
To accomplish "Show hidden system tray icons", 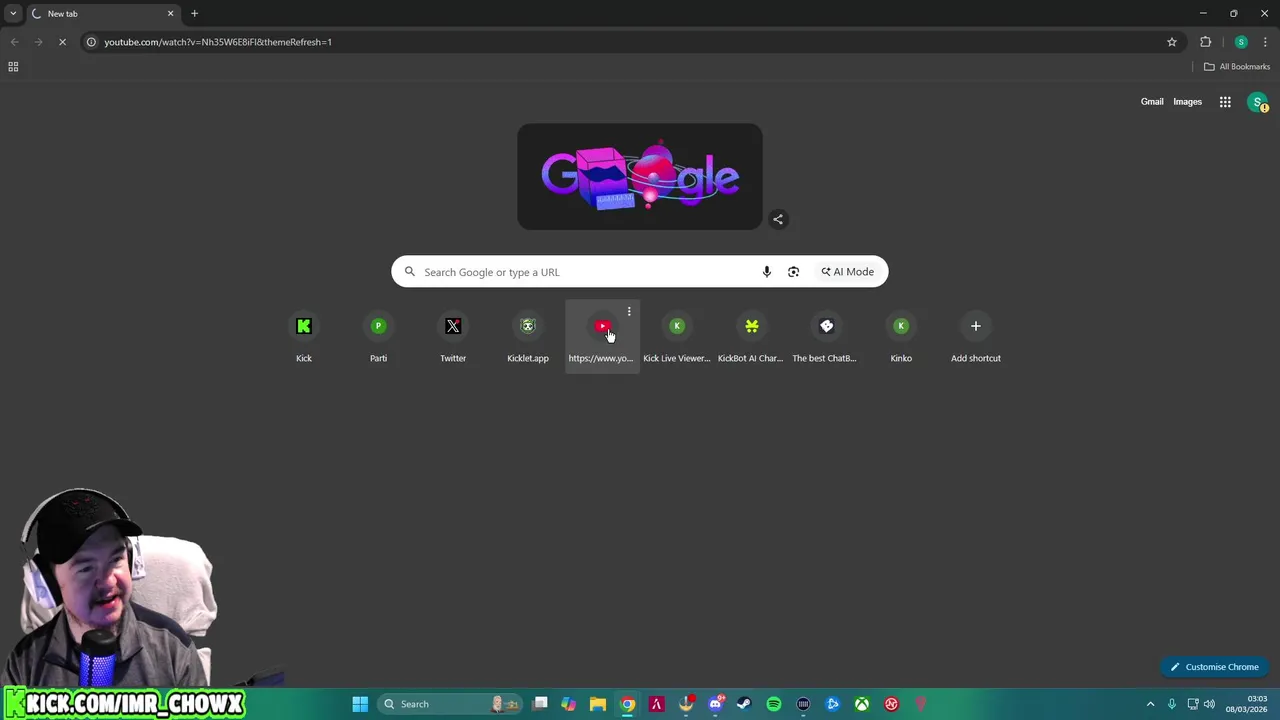I will (1150, 704).
